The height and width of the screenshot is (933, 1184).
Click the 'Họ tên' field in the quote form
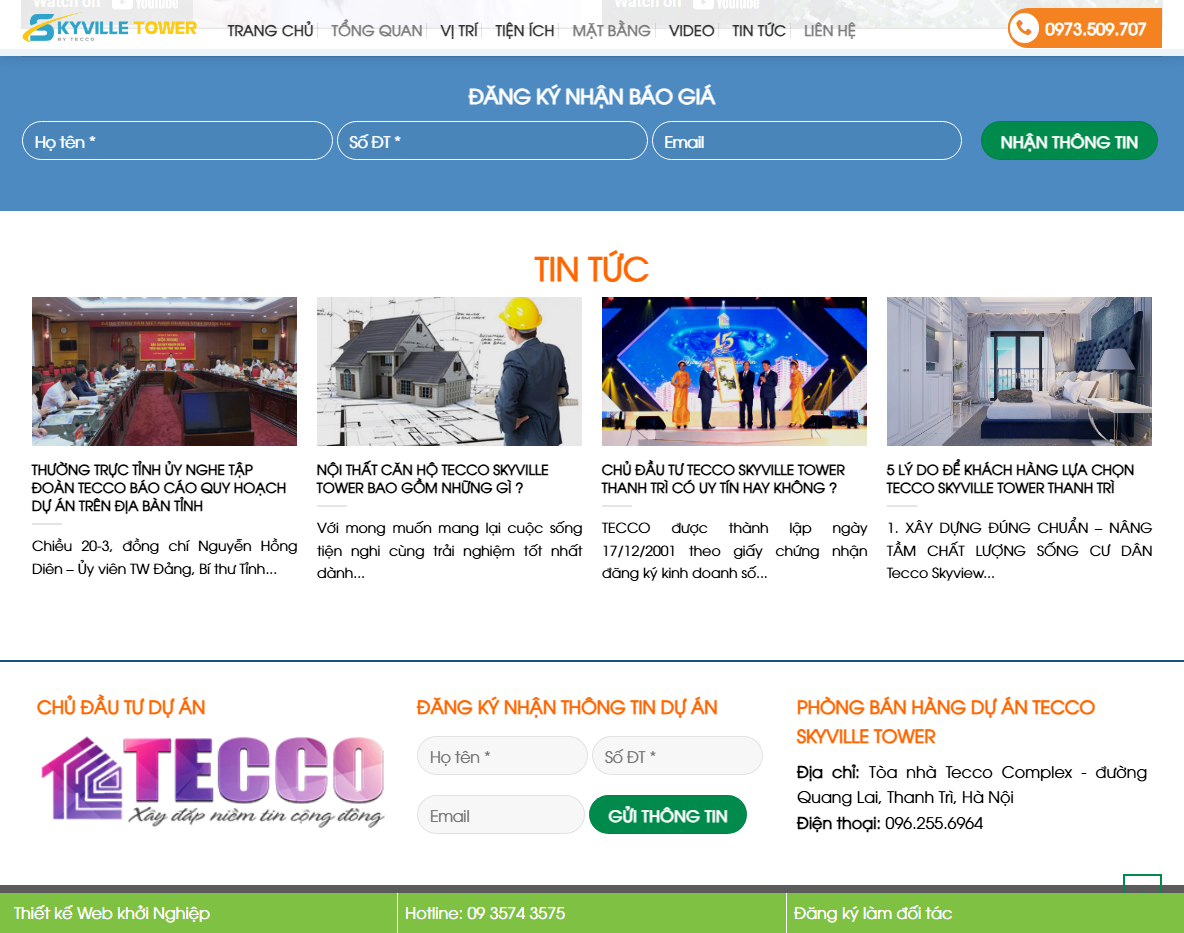point(176,140)
